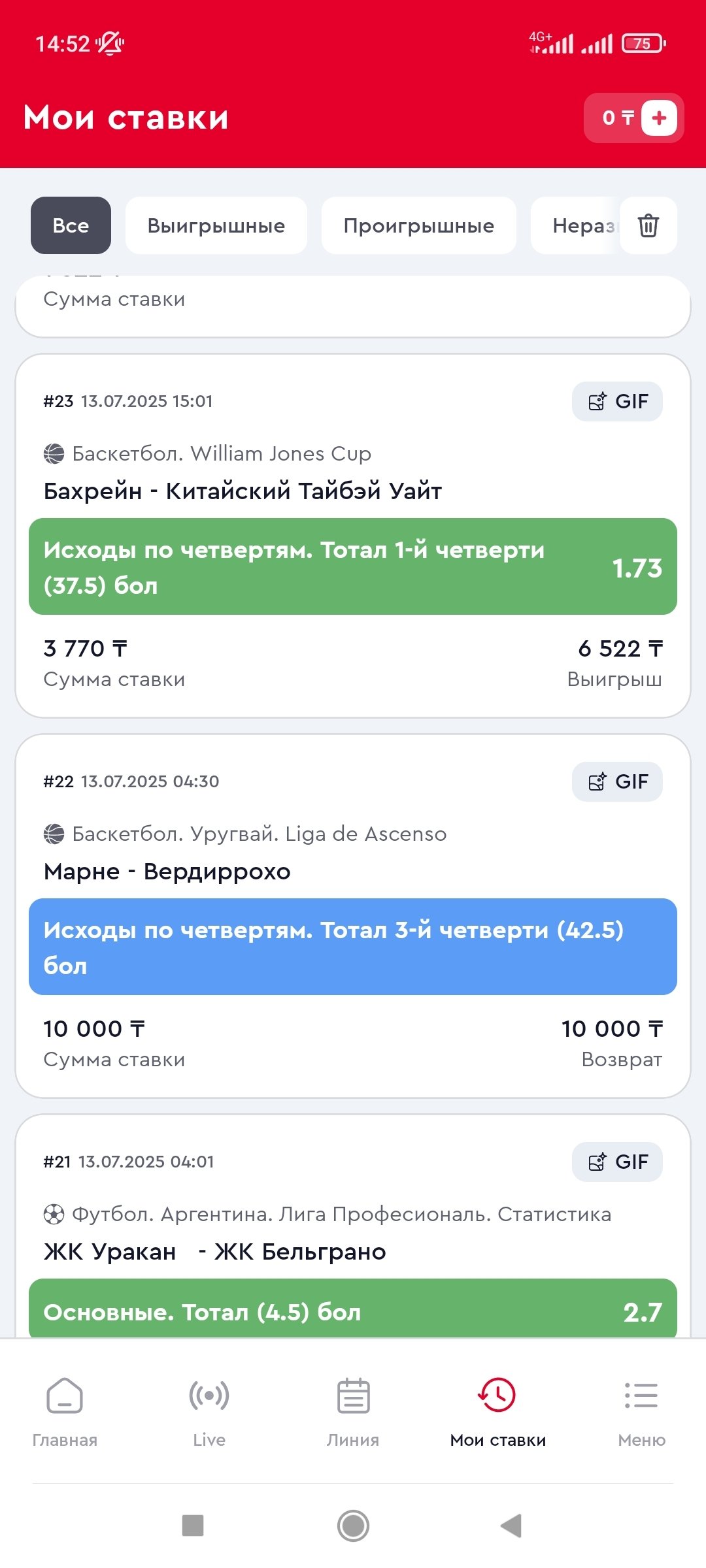Open the Линия calendar tab
The image size is (706, 1568).
pyautogui.click(x=353, y=1411)
